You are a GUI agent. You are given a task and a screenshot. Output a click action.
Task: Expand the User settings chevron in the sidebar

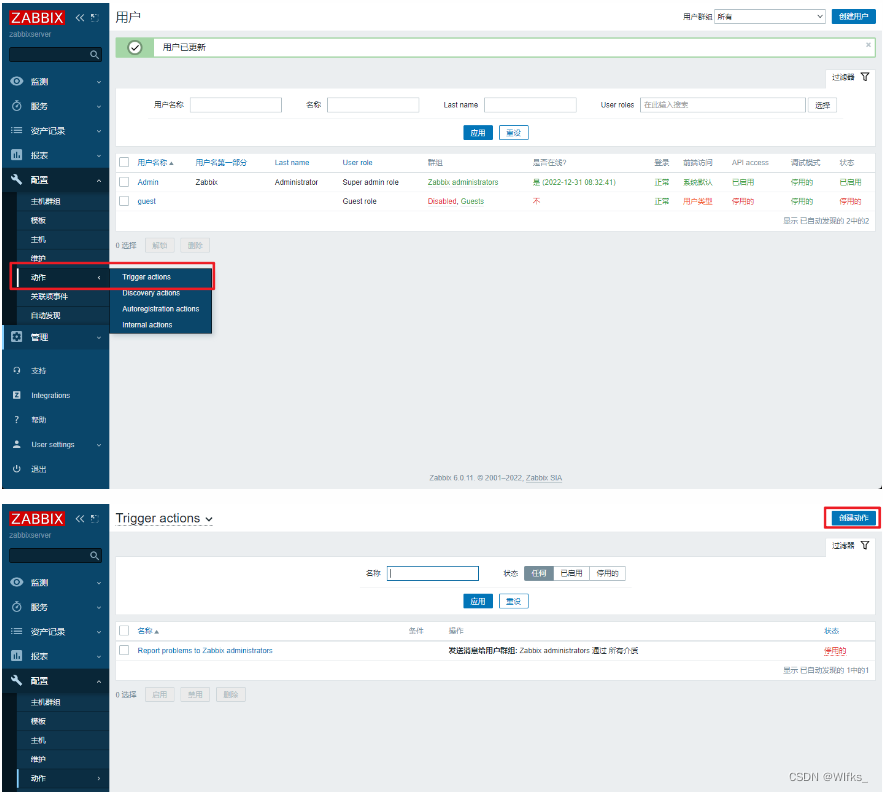[x=99, y=444]
